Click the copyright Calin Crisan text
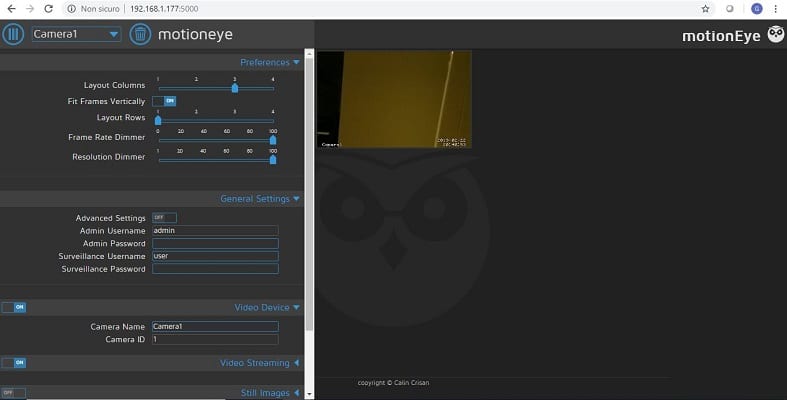Image resolution: width=787 pixels, height=400 pixels. point(394,382)
